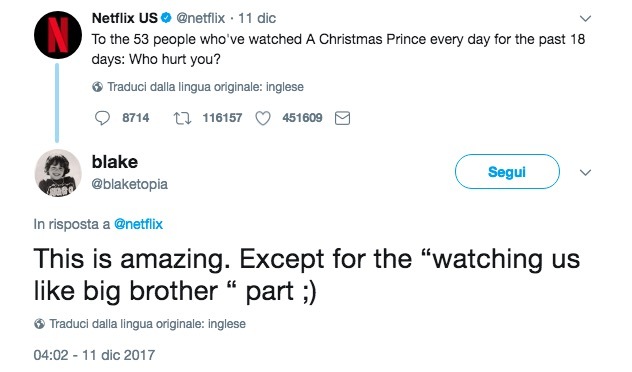The height and width of the screenshot is (372, 632).
Task: View the 116157 retweets count
Action: [222, 118]
